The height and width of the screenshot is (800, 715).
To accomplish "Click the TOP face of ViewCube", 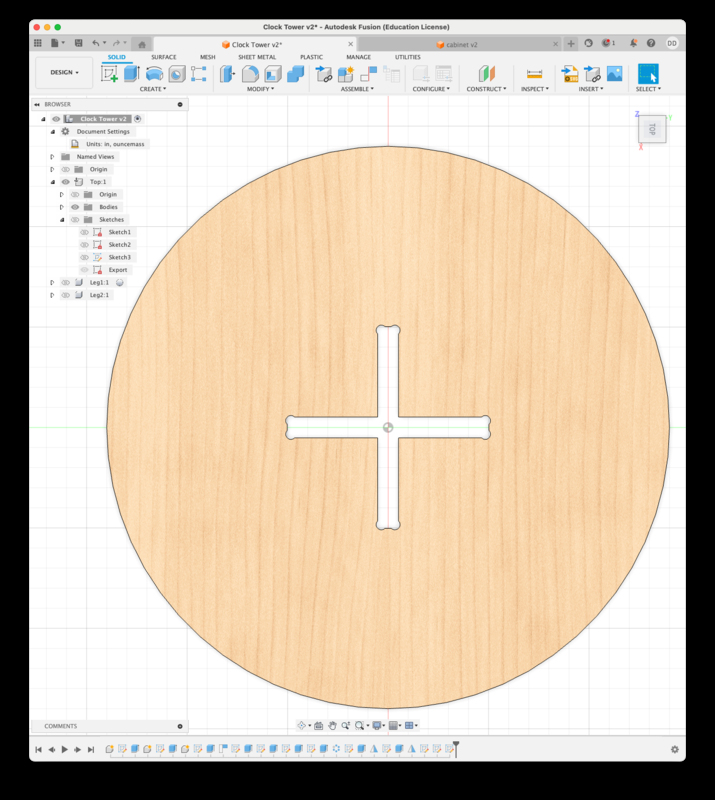I will point(652,129).
